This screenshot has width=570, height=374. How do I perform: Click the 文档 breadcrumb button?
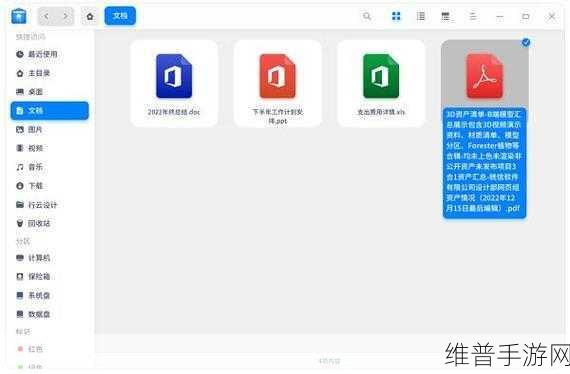pyautogui.click(x=120, y=16)
